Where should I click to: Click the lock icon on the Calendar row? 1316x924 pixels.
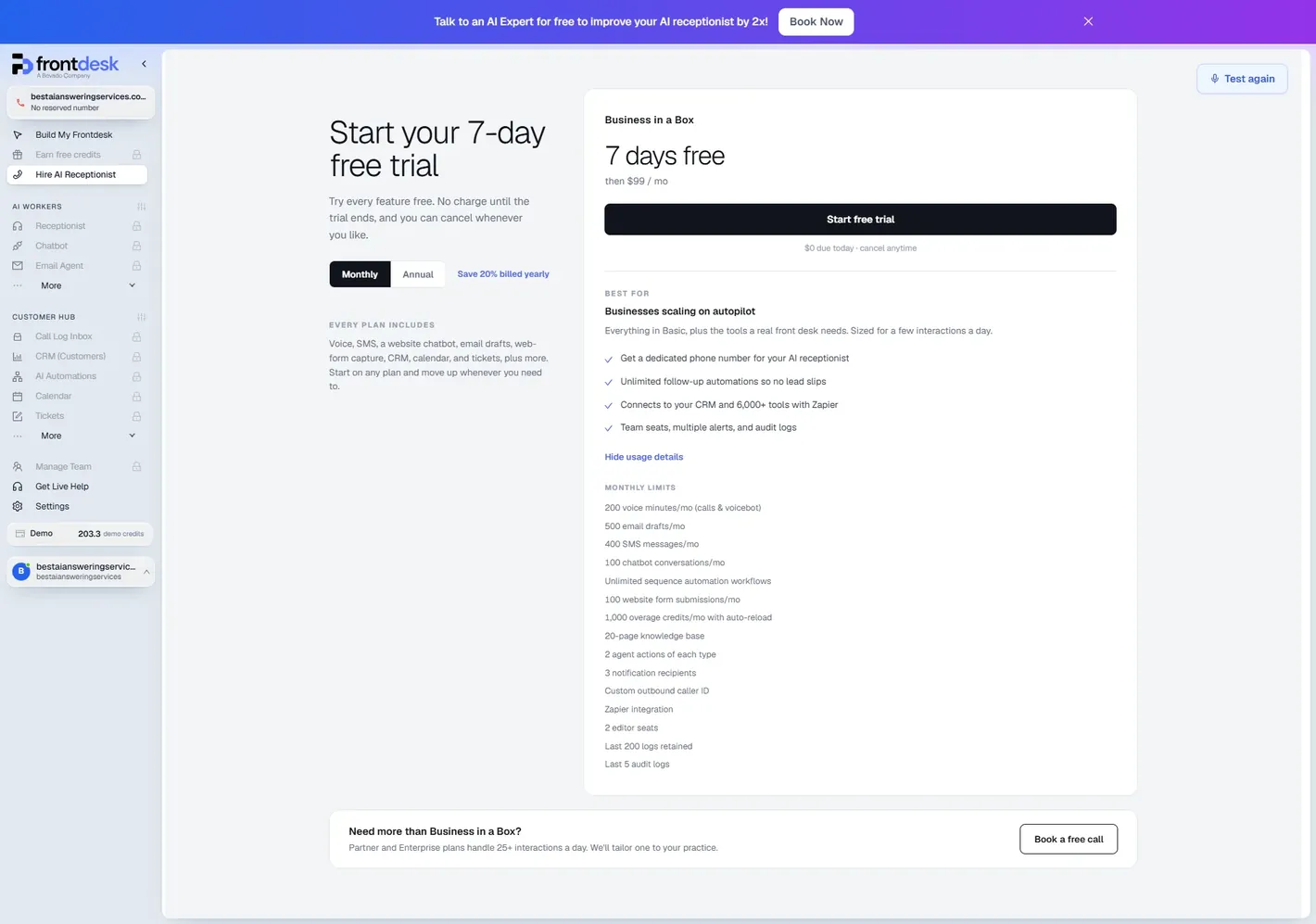(x=136, y=397)
